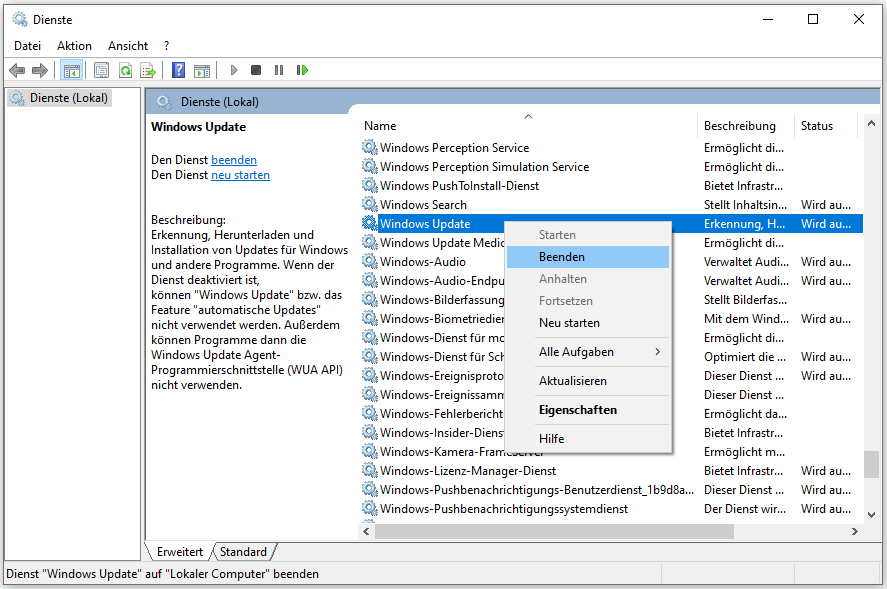Choose Neu starten in the context menu
The width and height of the screenshot is (887, 589).
pyautogui.click(x=588, y=323)
